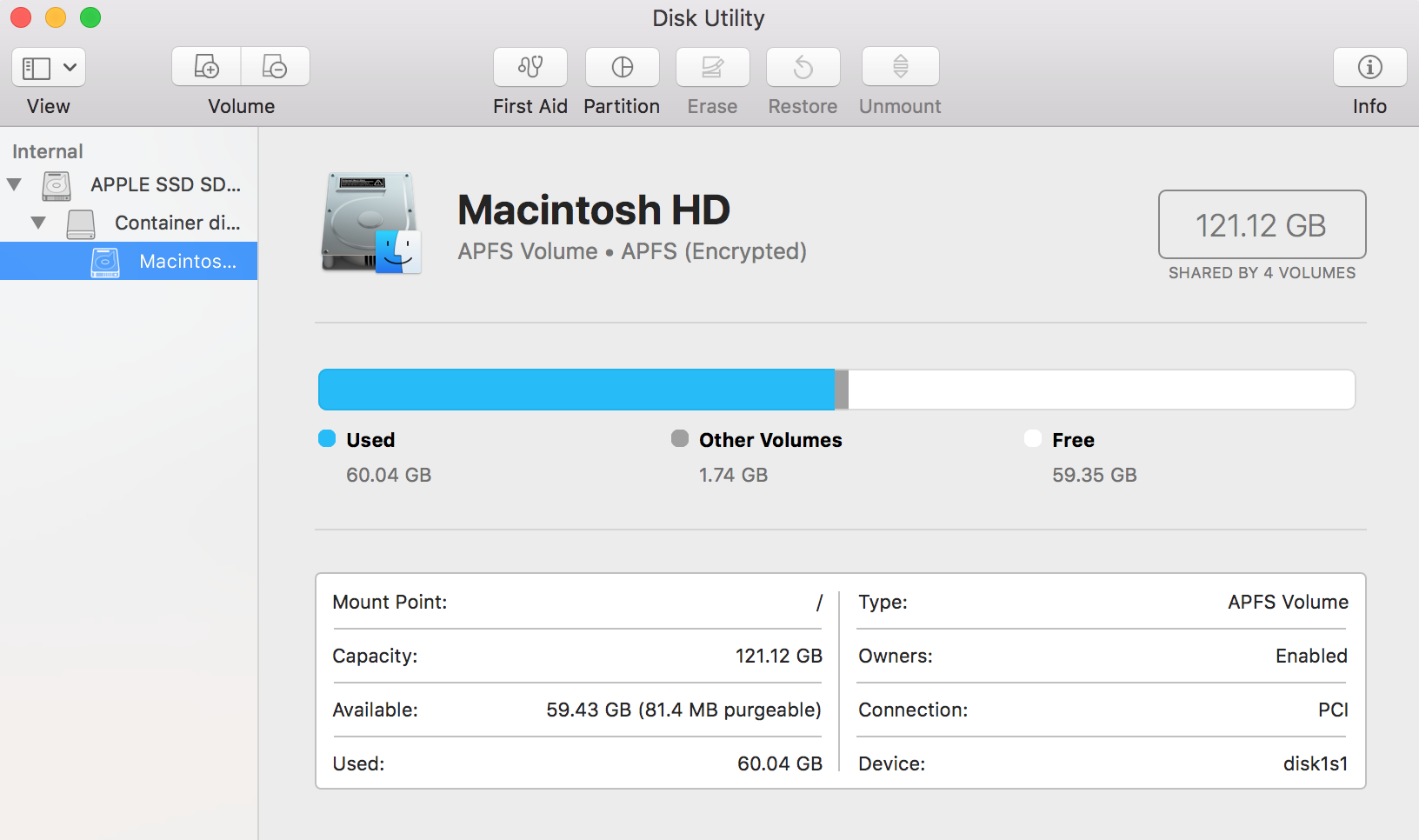Screen dimensions: 1419x840
Task: Run First Aid stethoscope icon
Action: [x=530, y=67]
